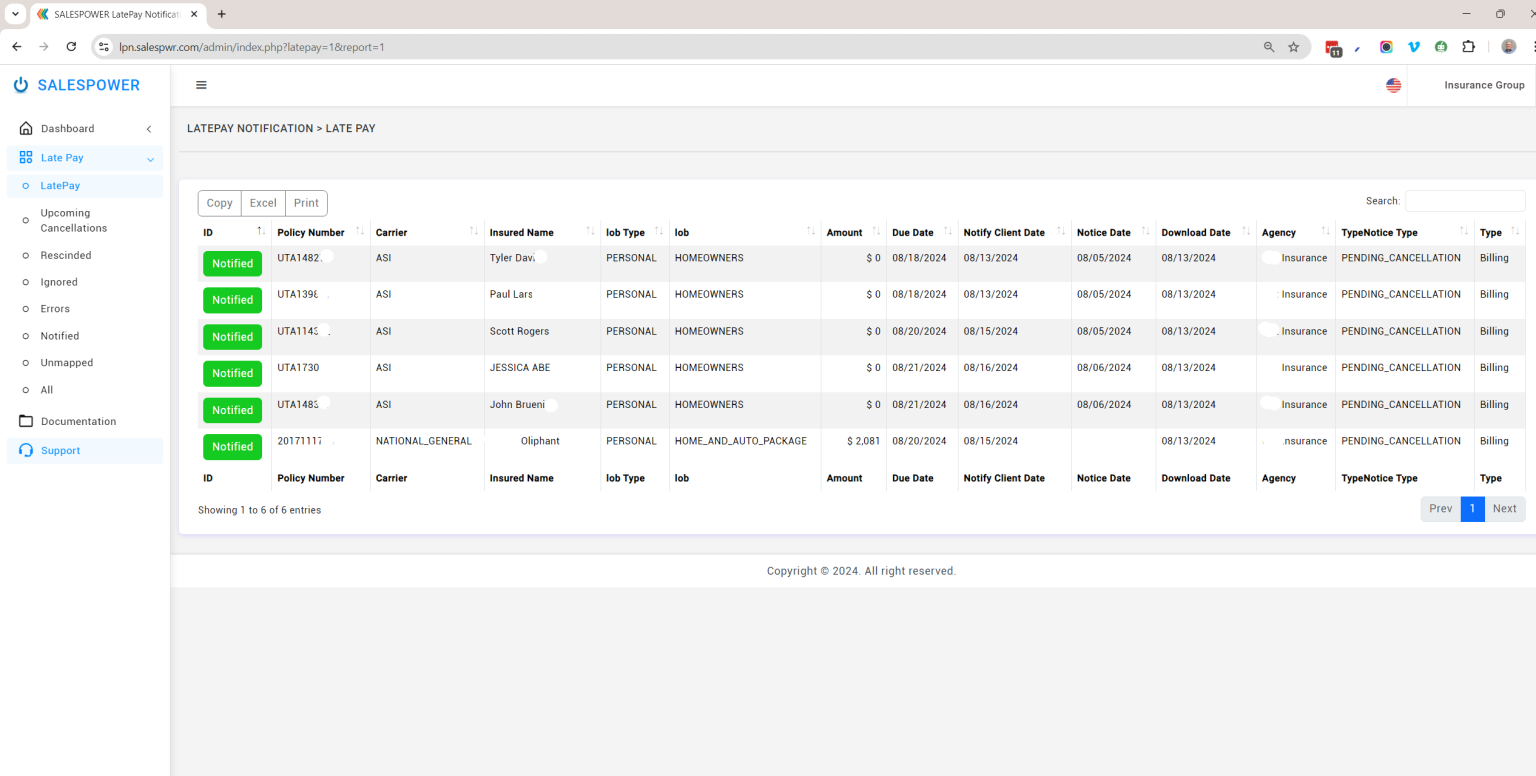The height and width of the screenshot is (776, 1536).
Task: Open the browser profile avatar
Action: coord(1509,47)
